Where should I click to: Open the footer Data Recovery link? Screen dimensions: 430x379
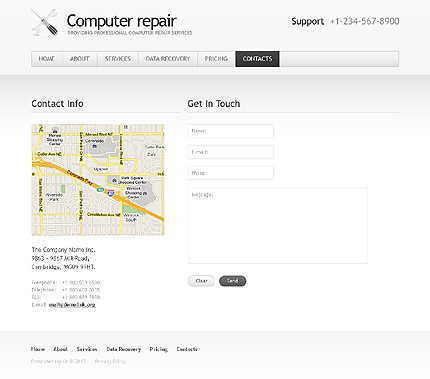124,349
